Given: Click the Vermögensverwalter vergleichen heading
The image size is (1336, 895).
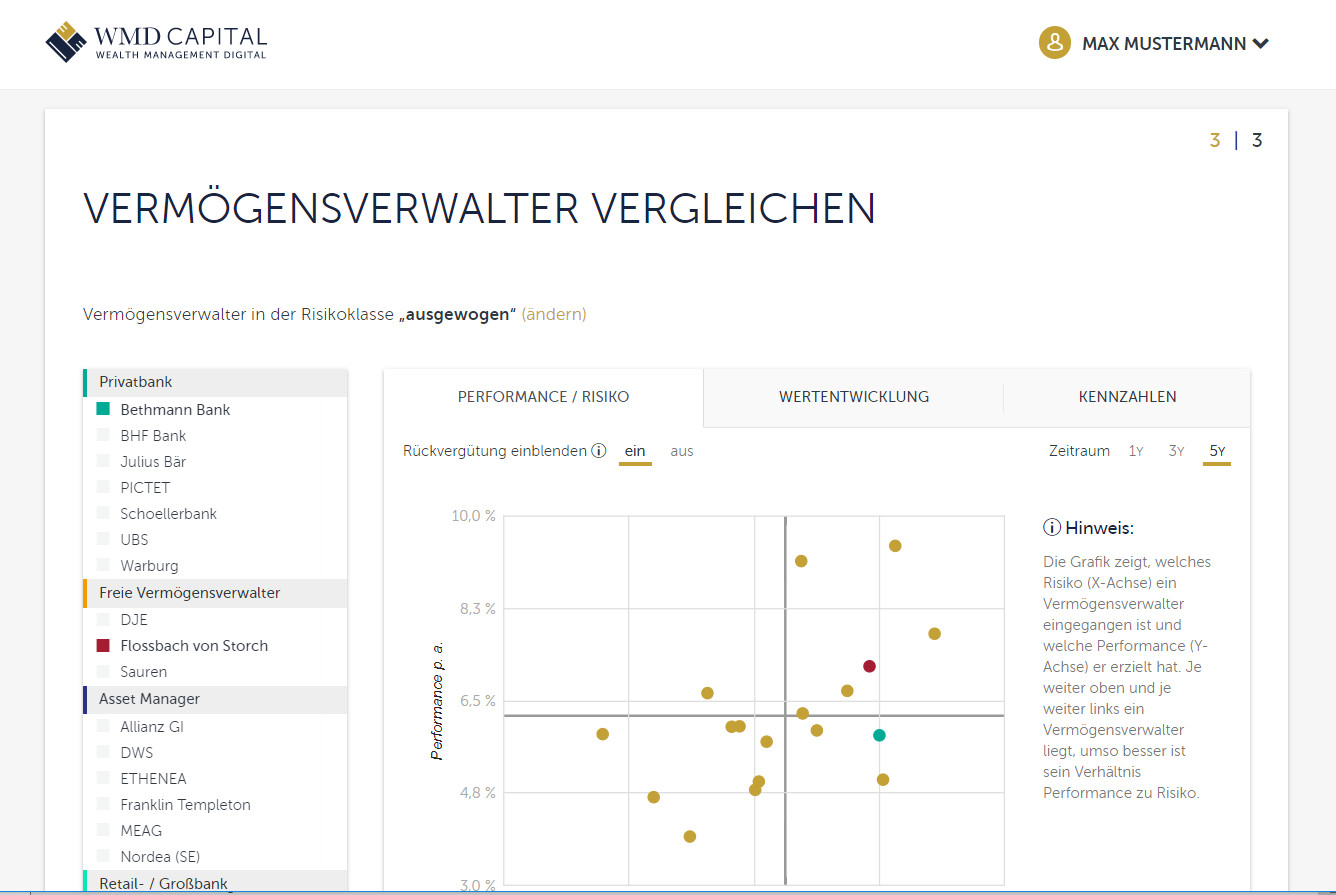Looking at the screenshot, I should point(480,208).
